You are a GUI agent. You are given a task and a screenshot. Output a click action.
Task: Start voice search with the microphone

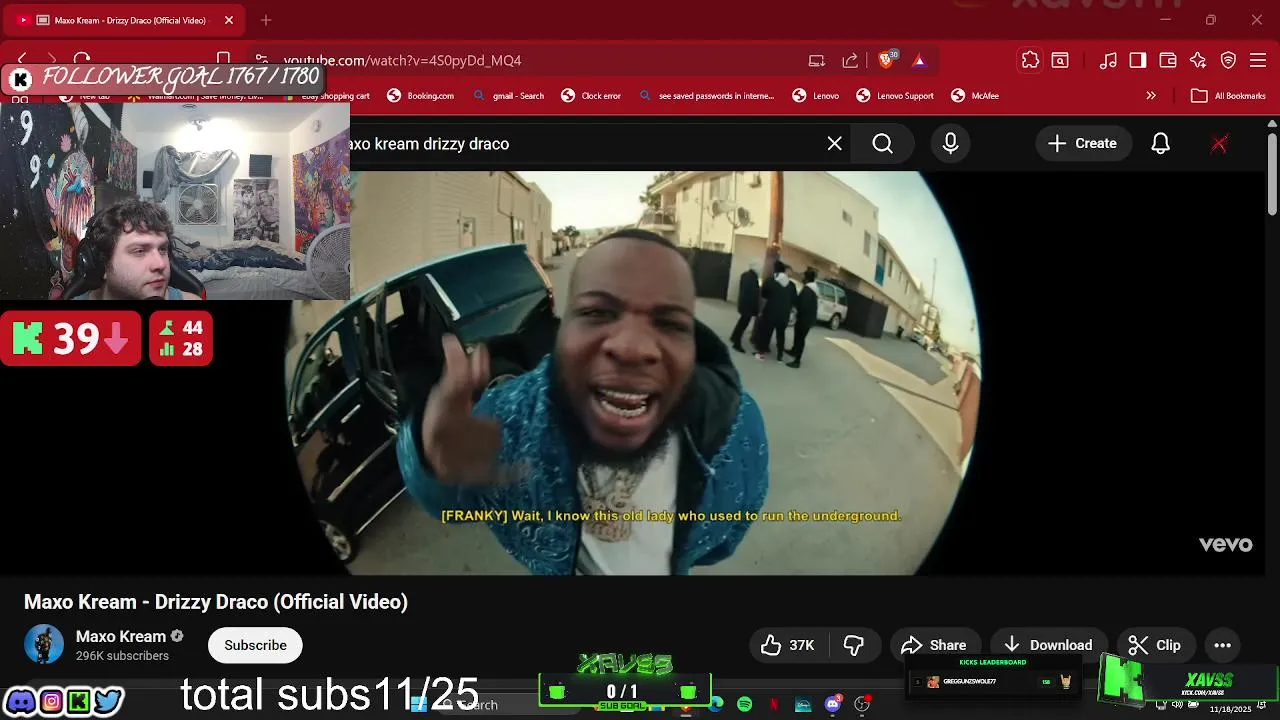tap(951, 144)
